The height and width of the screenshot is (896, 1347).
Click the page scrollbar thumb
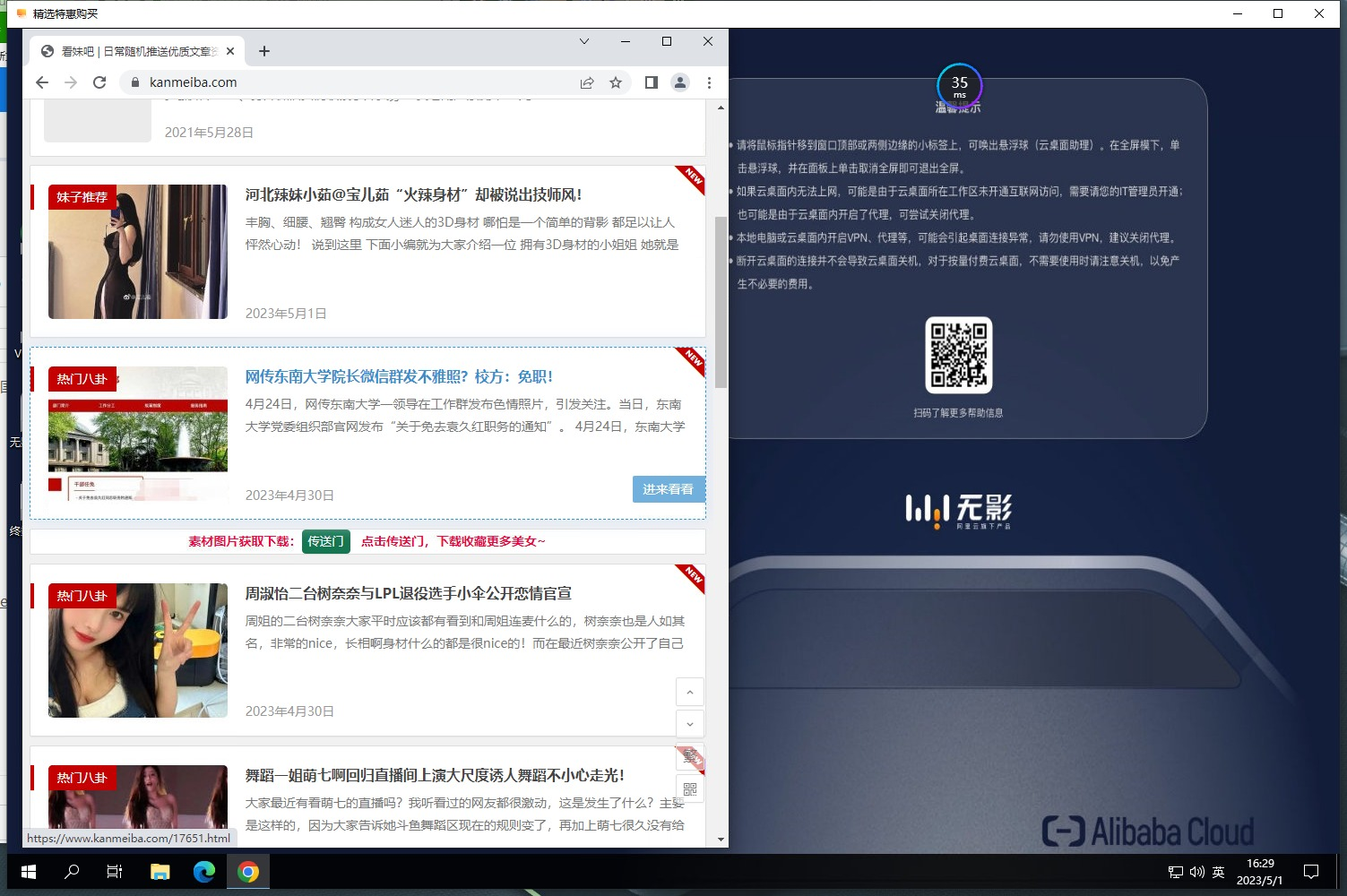point(721,301)
